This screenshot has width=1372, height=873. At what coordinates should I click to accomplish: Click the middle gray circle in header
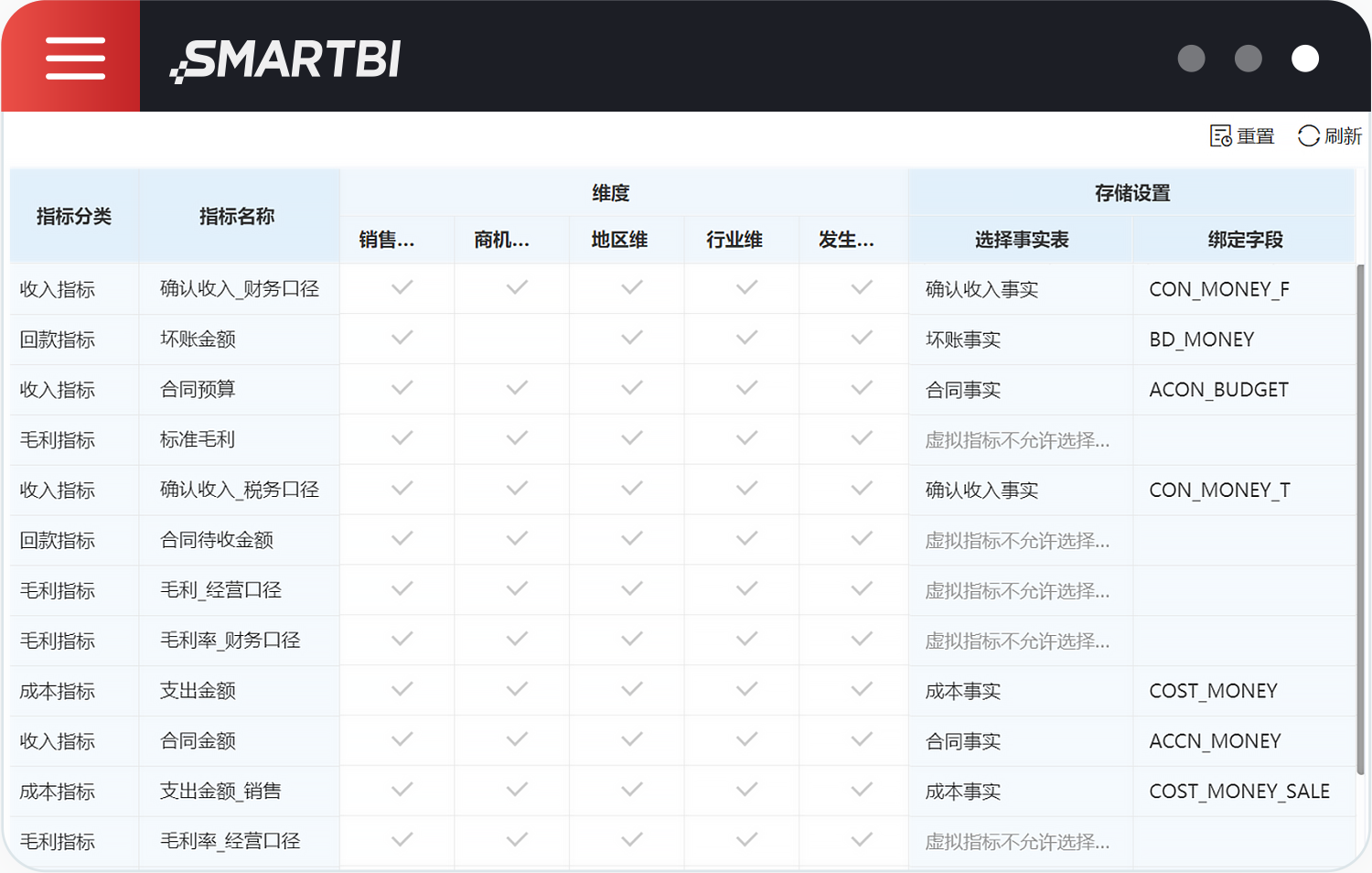1248,59
